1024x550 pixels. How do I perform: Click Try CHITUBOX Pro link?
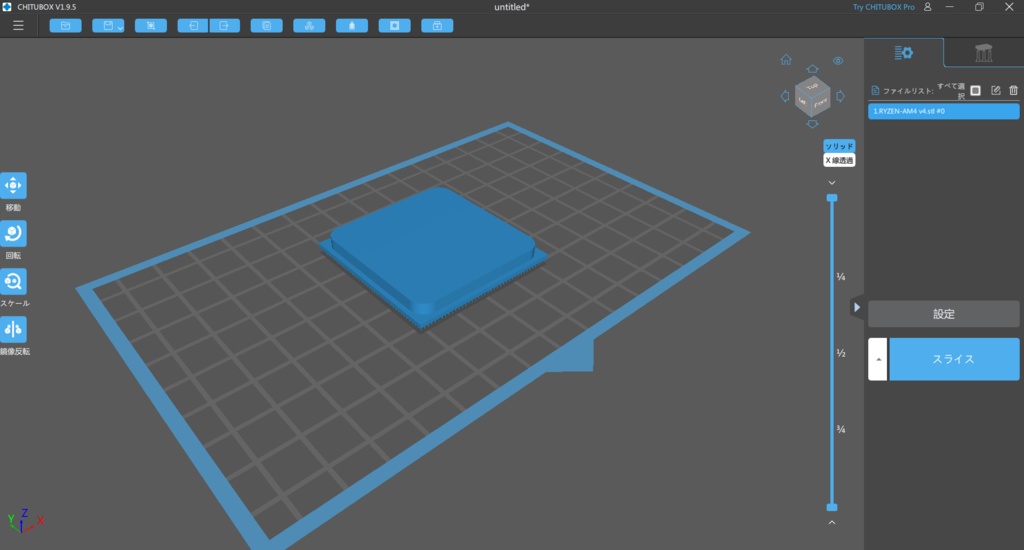pos(884,7)
